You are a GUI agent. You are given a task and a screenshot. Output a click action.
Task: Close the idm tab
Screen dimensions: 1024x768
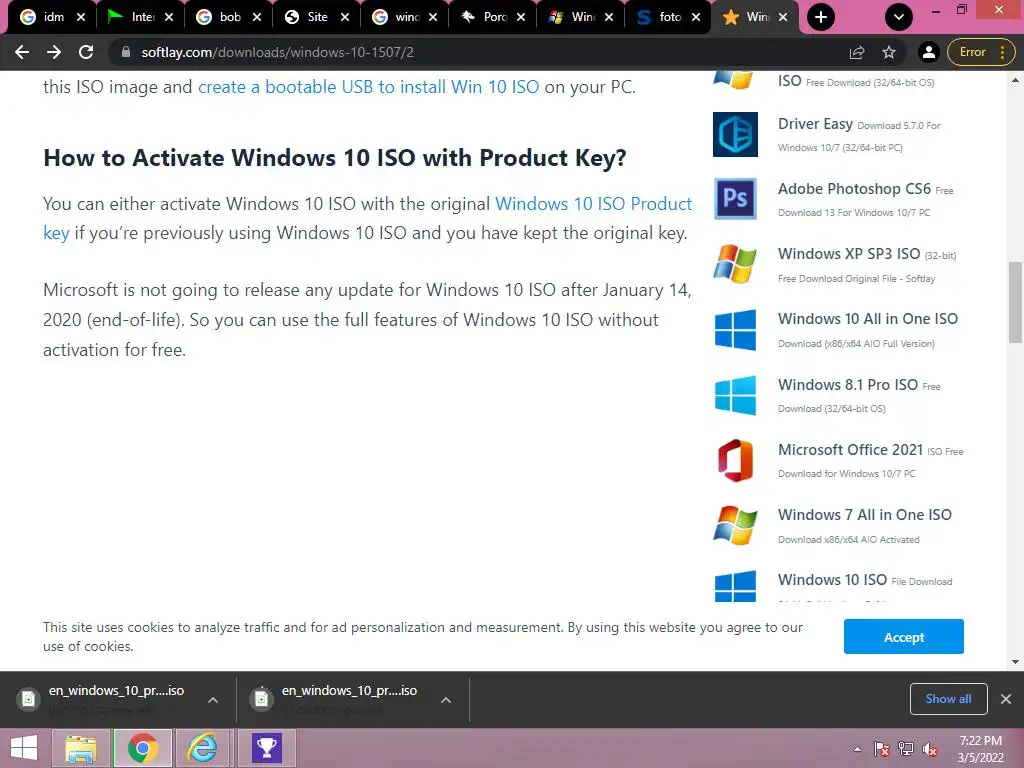click(x=81, y=17)
